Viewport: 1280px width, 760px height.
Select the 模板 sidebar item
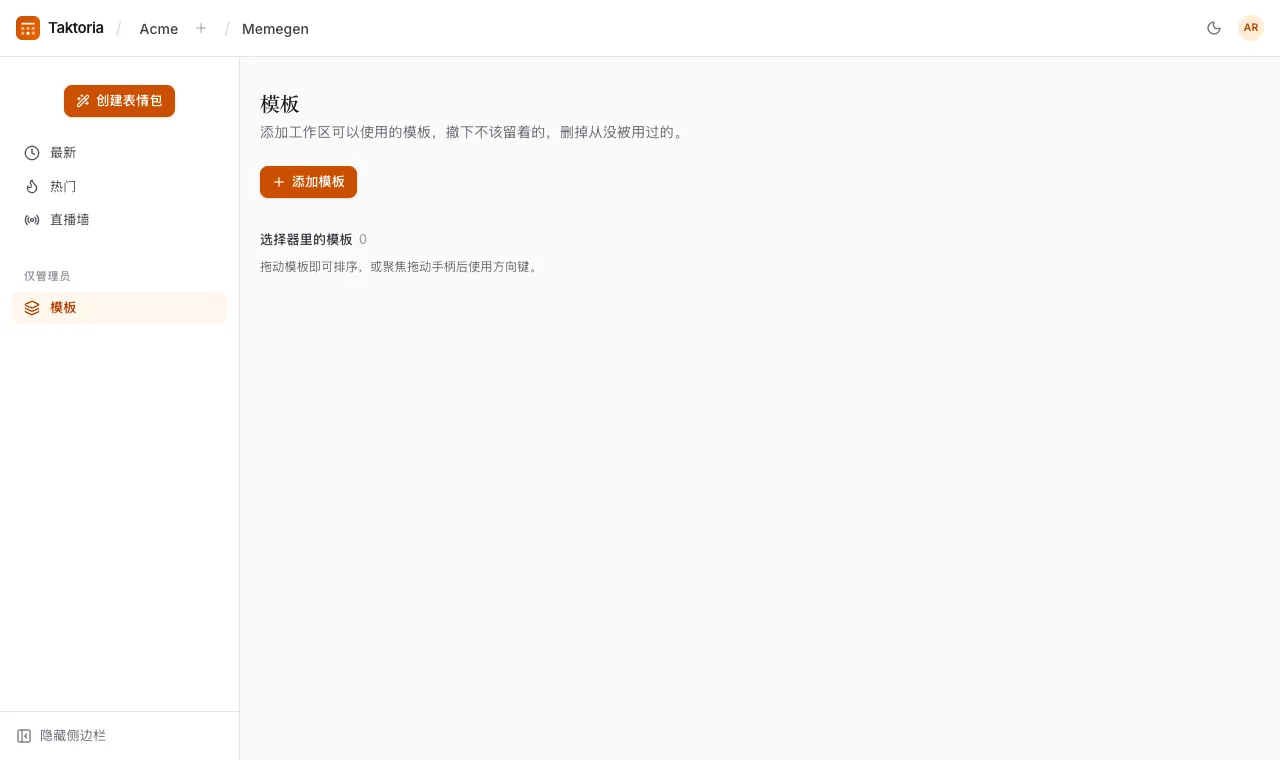tap(119, 308)
